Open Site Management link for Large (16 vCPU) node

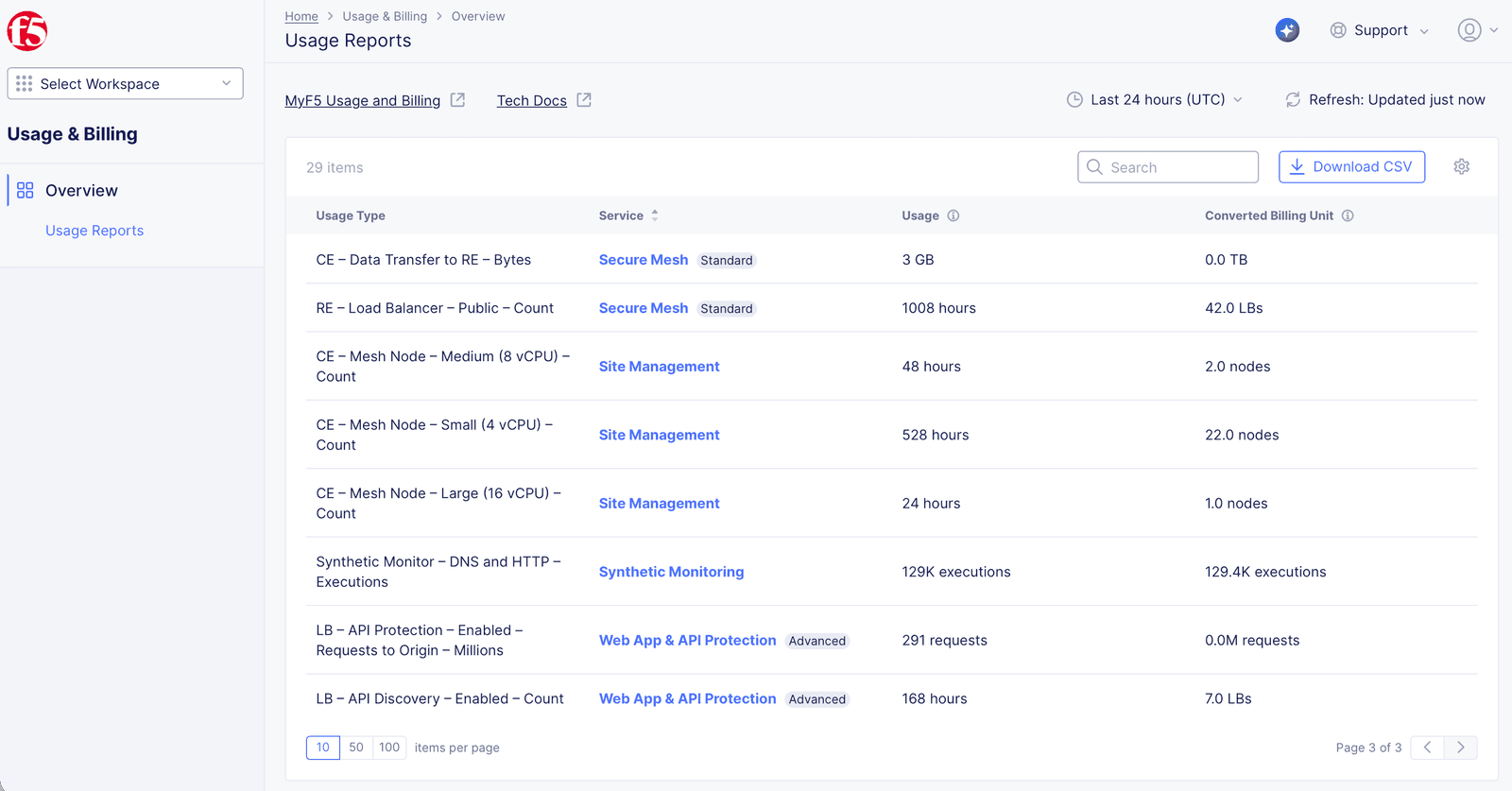coord(660,504)
